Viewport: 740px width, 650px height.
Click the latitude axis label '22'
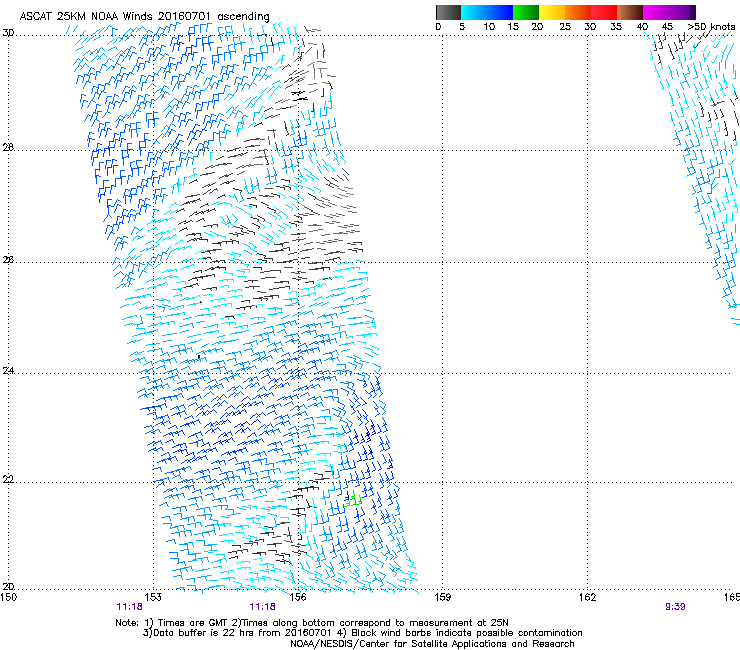click(8, 479)
